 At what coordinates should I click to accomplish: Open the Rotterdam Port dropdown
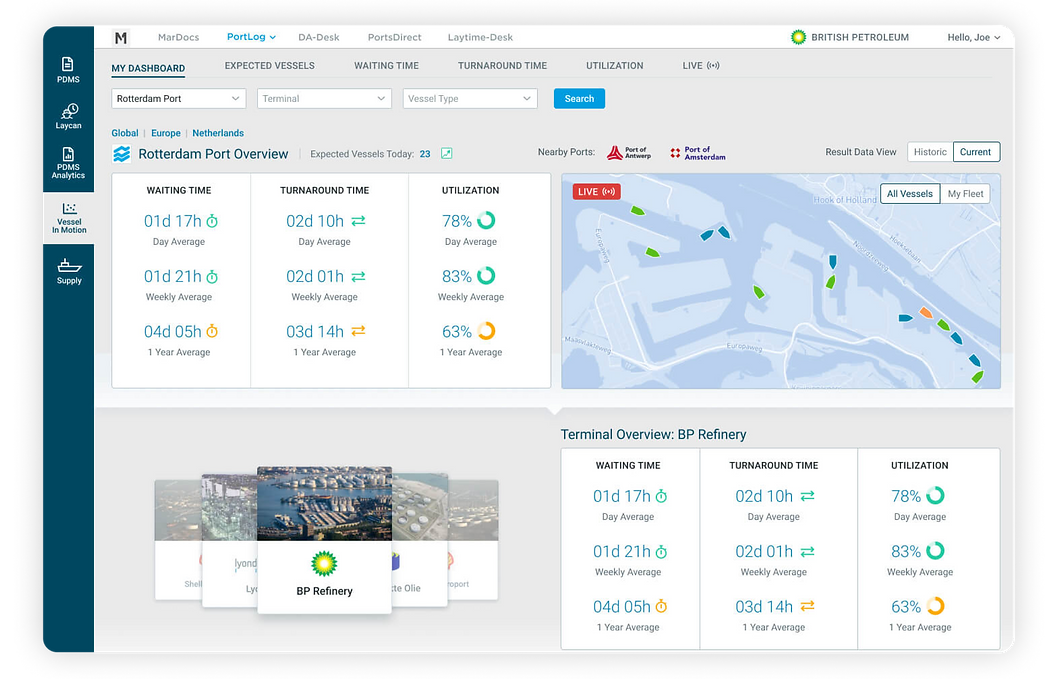(179, 99)
